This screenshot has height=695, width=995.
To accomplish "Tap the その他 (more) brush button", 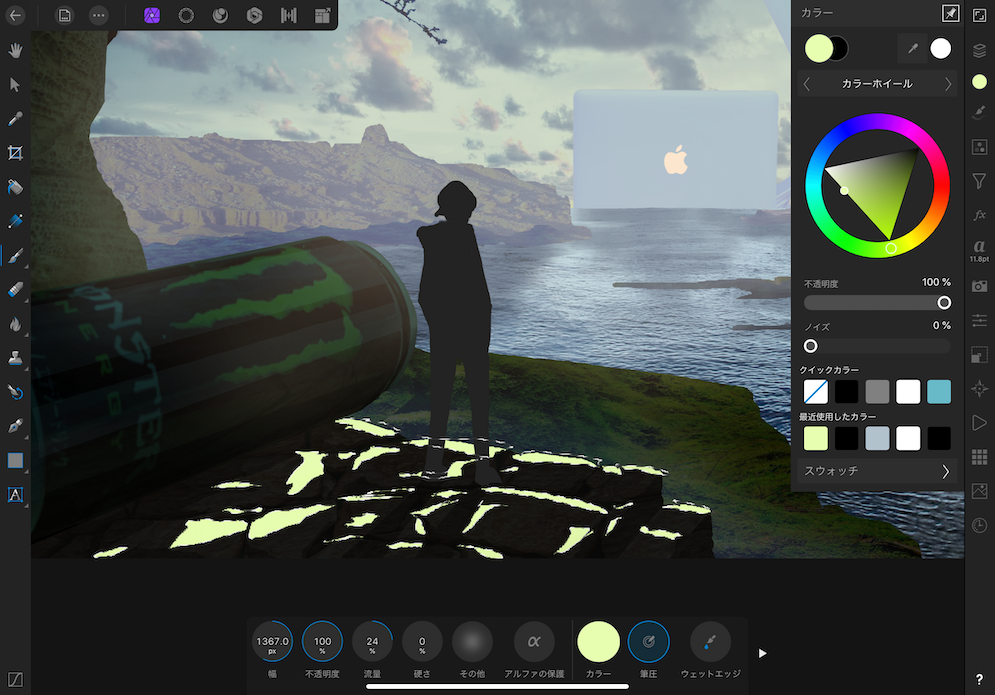I will pos(472,642).
